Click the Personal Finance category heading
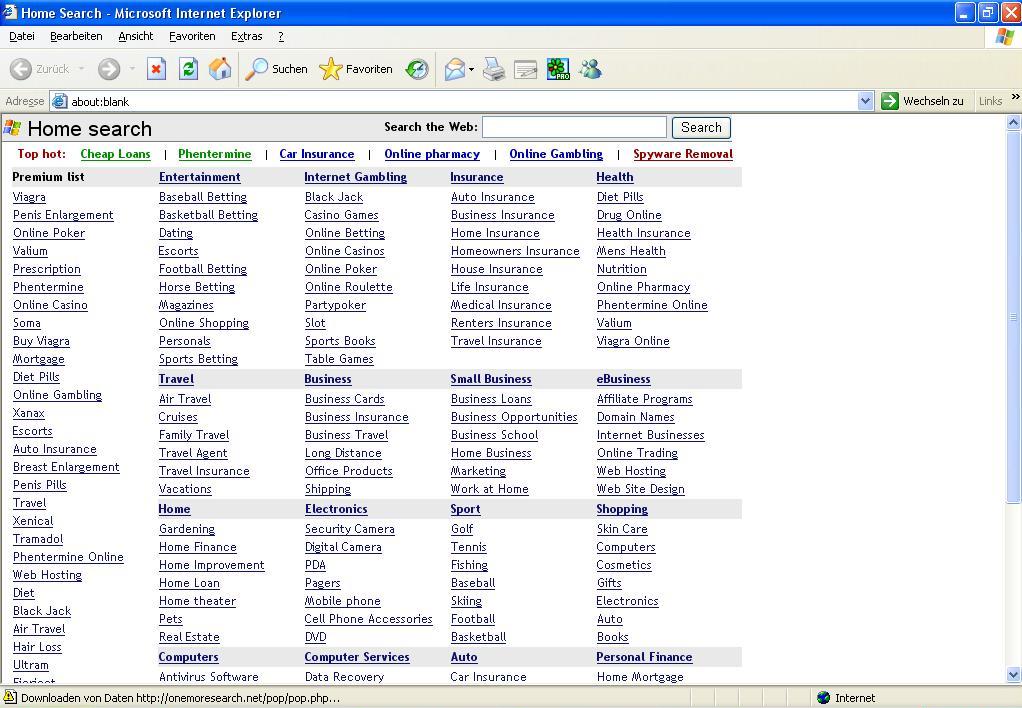Screen dimensions: 1022x708 tap(644, 657)
